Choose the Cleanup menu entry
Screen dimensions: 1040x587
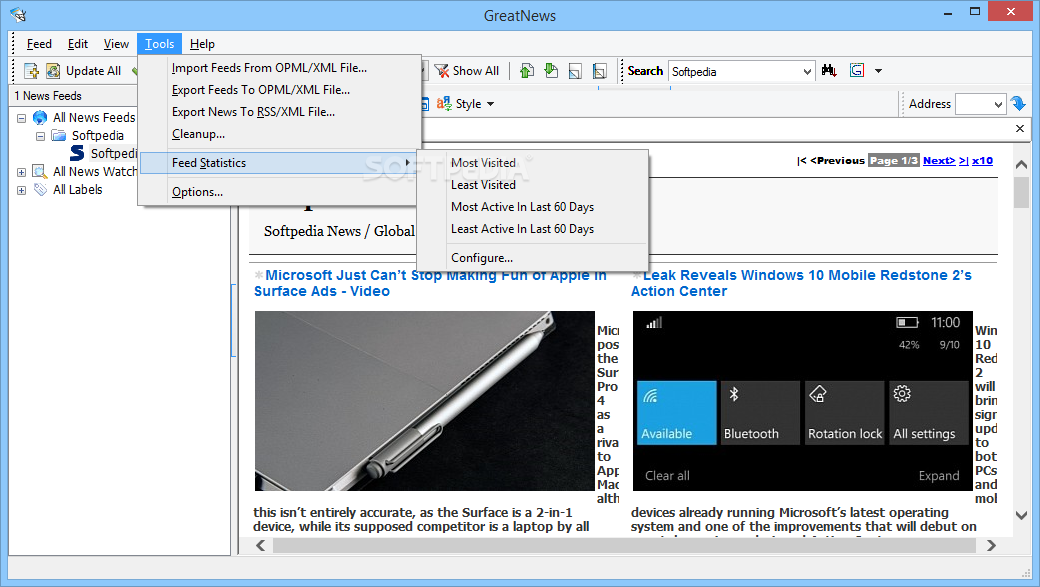[x=279, y=134]
